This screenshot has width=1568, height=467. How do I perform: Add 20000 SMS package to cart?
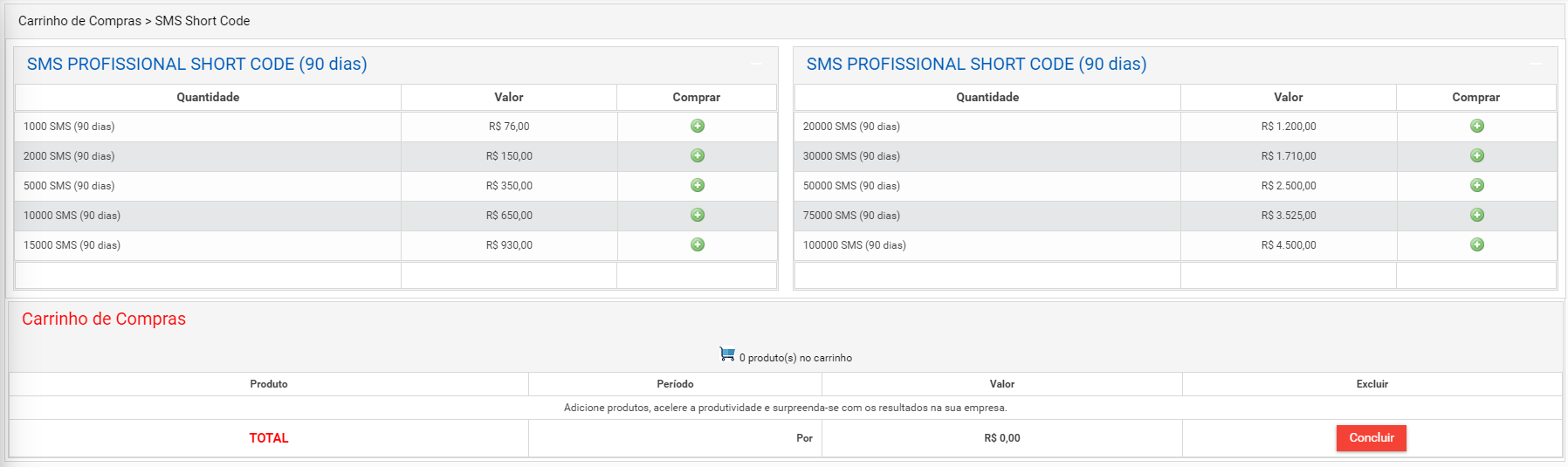click(1477, 126)
